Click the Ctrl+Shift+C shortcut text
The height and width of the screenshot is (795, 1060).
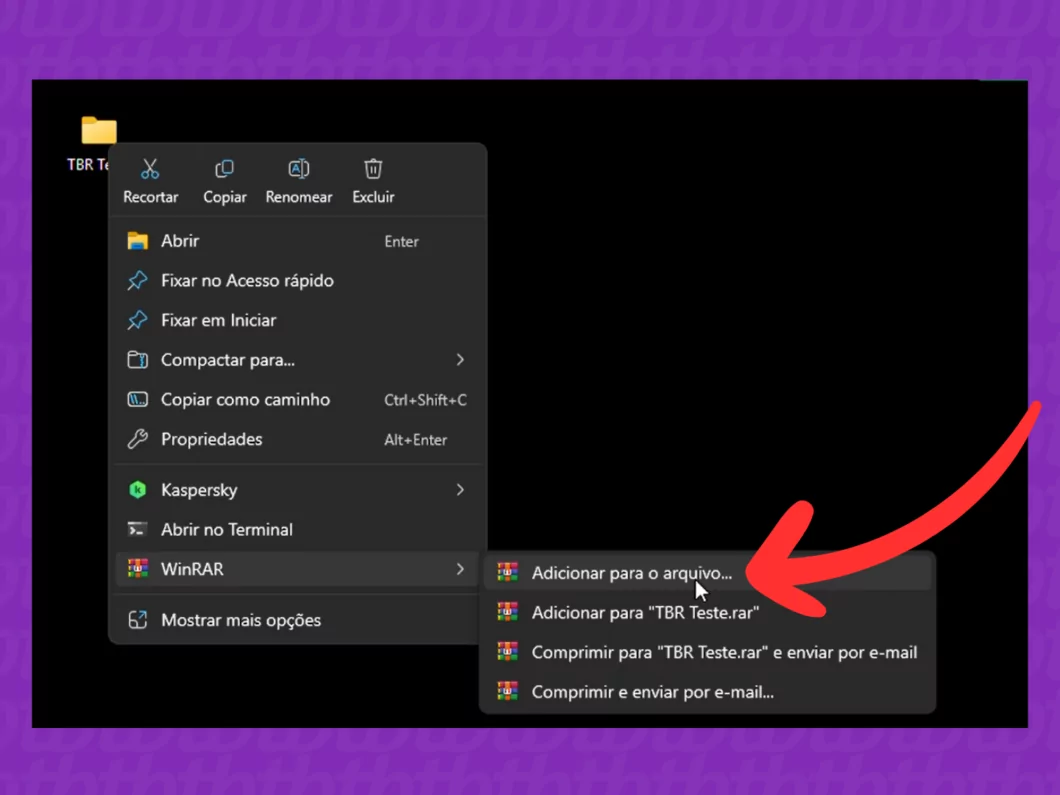pyautogui.click(x=425, y=400)
